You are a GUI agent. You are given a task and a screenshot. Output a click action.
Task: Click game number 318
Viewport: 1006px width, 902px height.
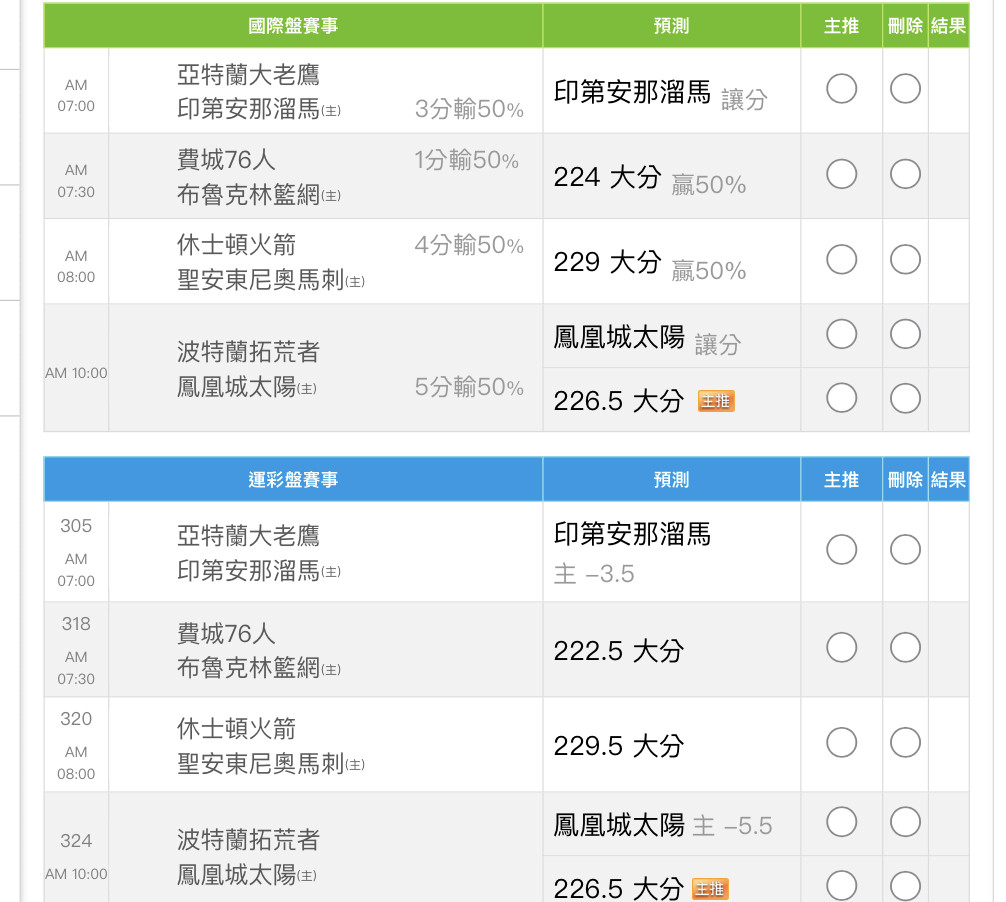pyautogui.click(x=76, y=624)
